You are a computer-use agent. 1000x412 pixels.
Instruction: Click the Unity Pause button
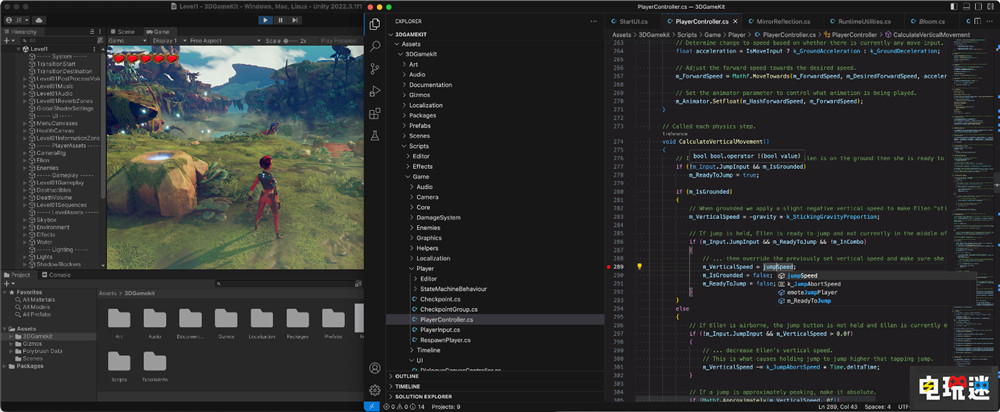coord(279,19)
